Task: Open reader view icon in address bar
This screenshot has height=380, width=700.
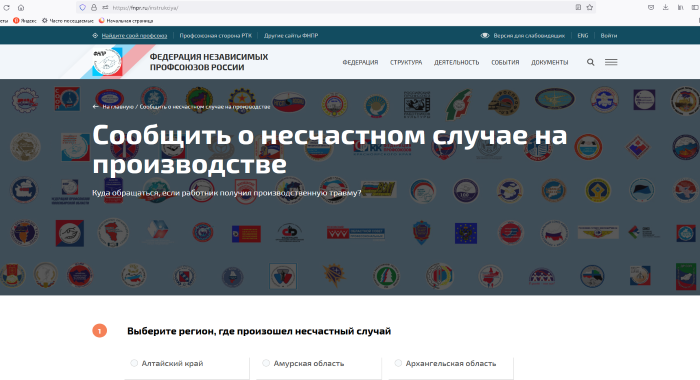Action: pos(578,7)
